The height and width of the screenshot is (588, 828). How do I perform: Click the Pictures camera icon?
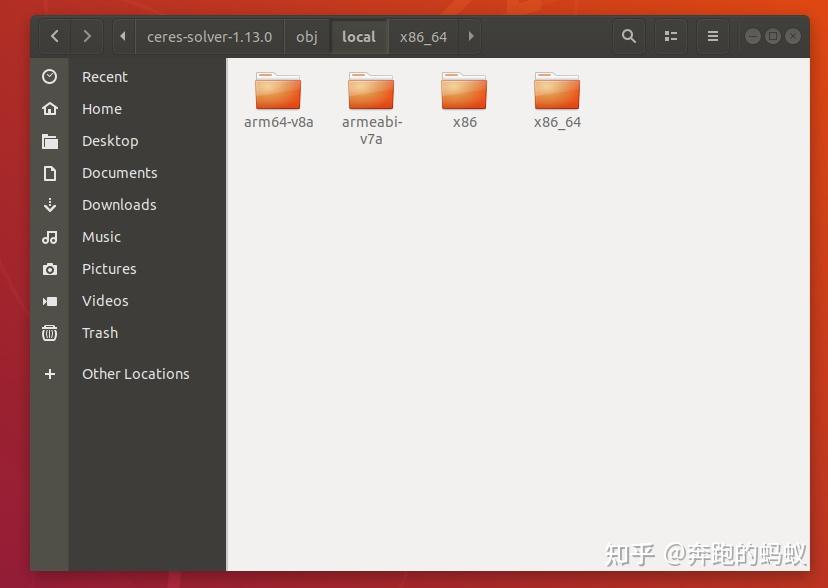pyautogui.click(x=50, y=269)
